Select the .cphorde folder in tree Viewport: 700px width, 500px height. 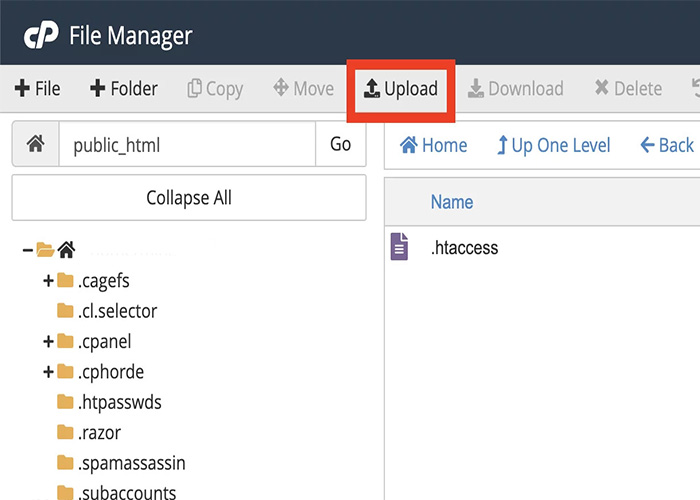point(111,372)
